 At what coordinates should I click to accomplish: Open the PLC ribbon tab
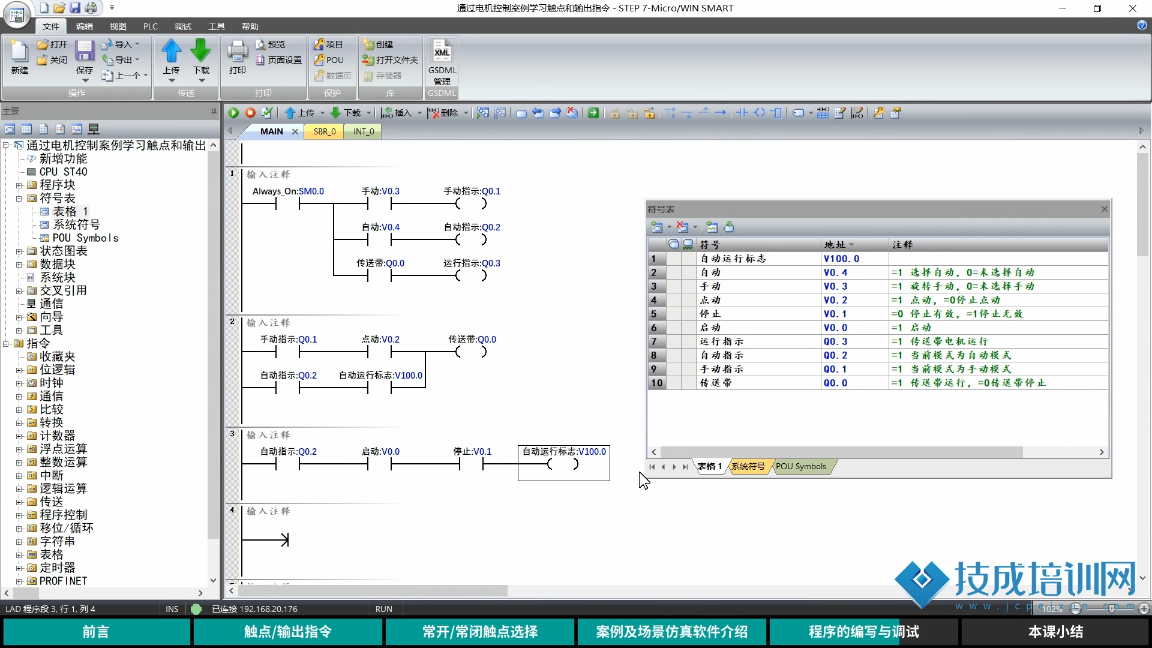pos(151,26)
